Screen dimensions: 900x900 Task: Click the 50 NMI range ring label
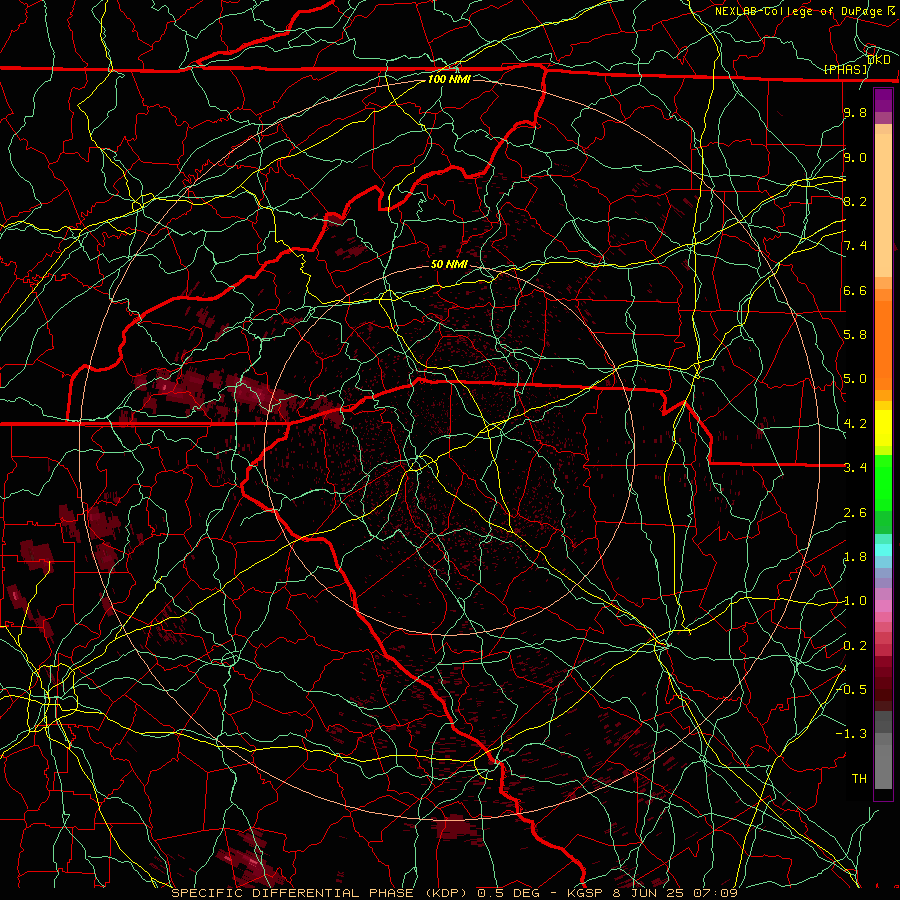[x=449, y=264]
